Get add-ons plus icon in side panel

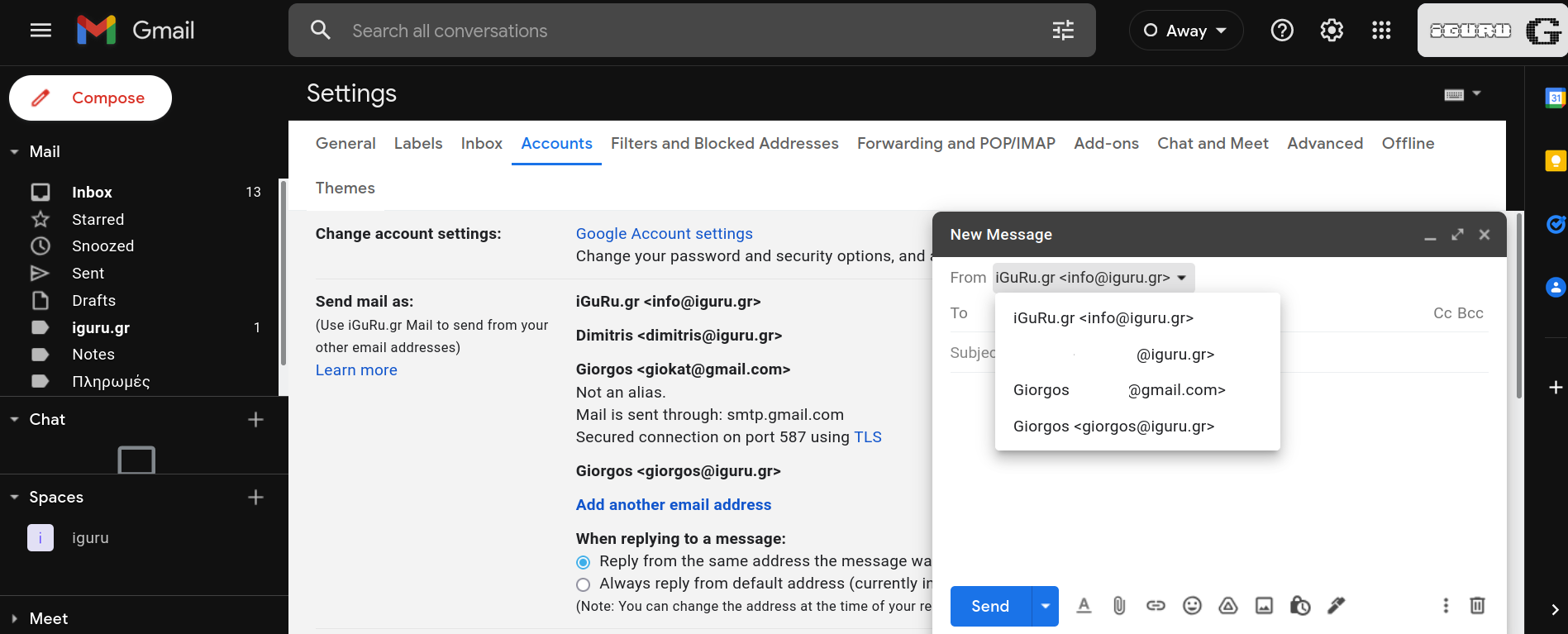point(1556,388)
